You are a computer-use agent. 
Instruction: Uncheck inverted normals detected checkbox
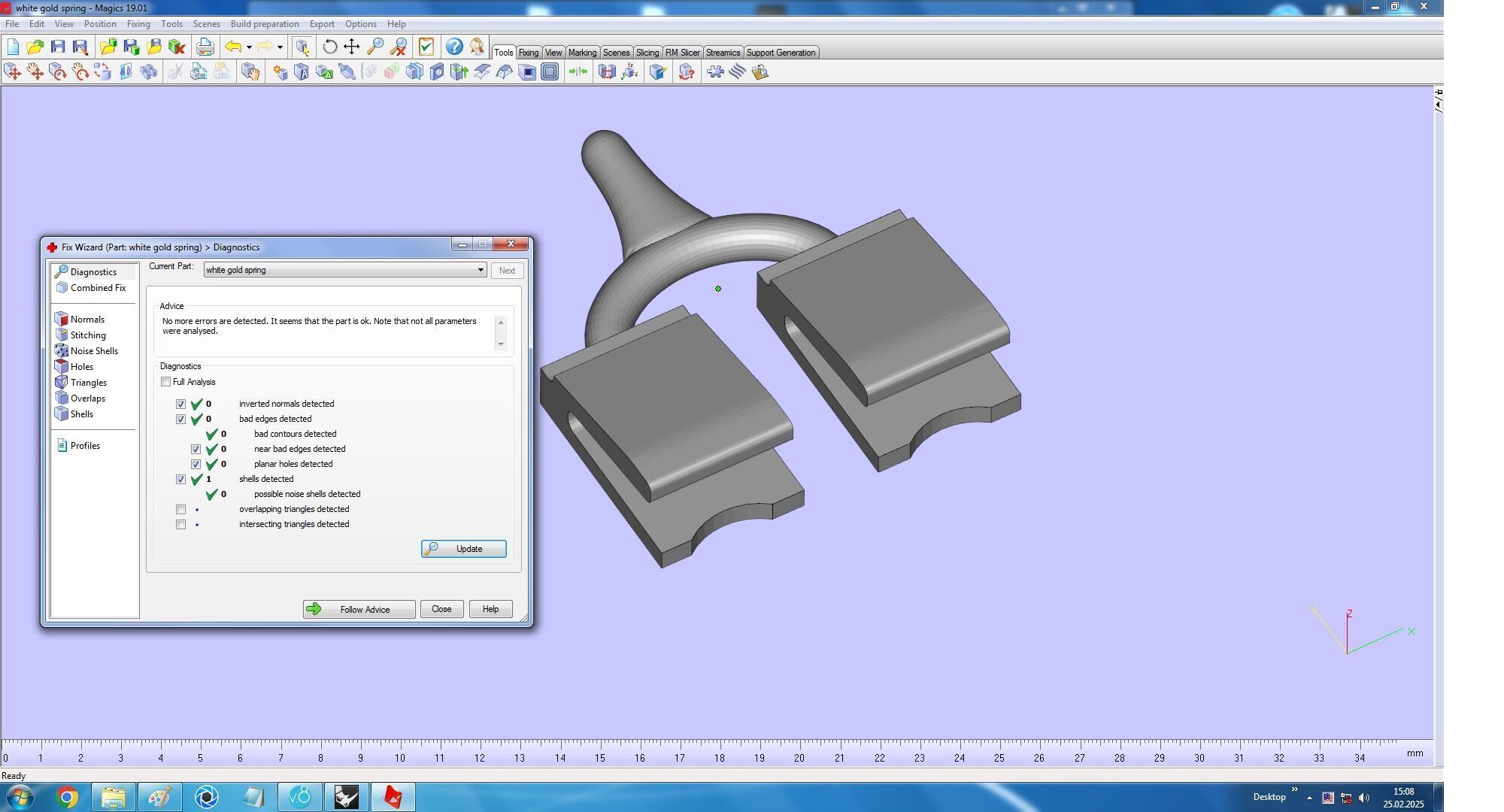[180, 404]
